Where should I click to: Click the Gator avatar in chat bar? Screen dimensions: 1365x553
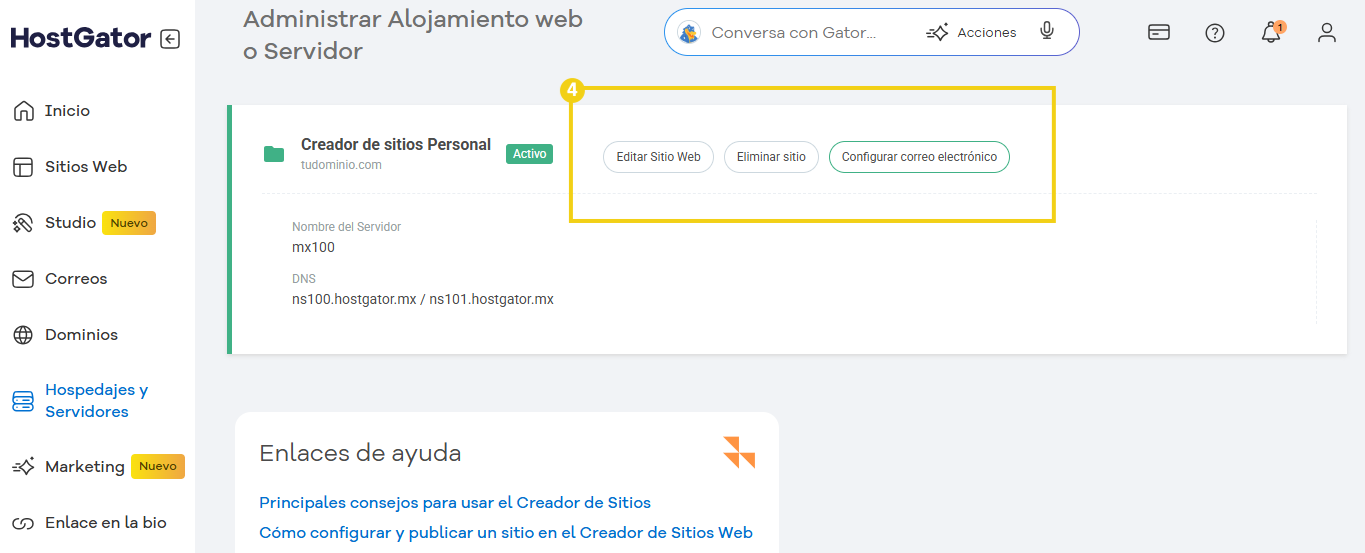tap(689, 33)
